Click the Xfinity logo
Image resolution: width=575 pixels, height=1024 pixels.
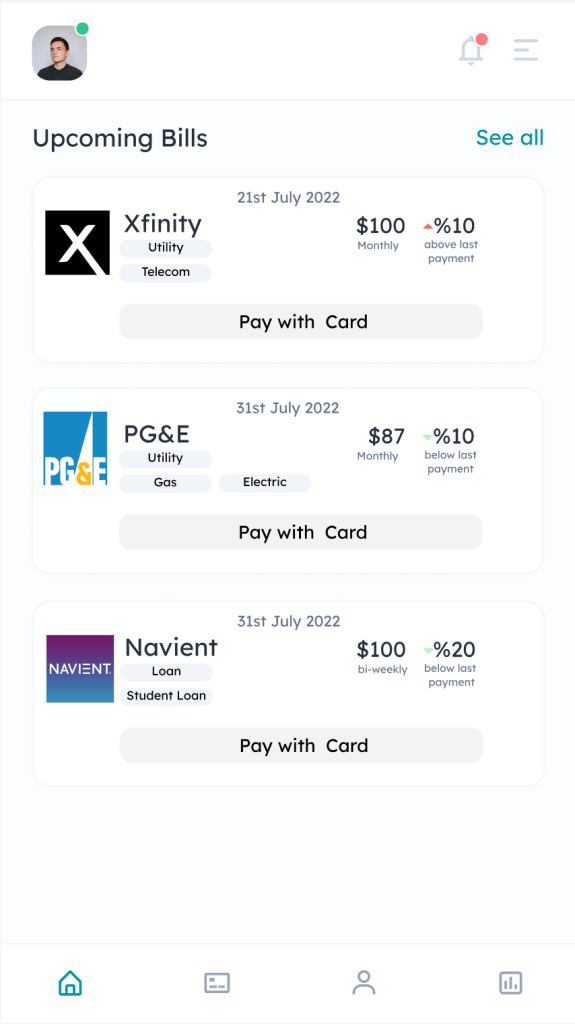tap(77, 242)
